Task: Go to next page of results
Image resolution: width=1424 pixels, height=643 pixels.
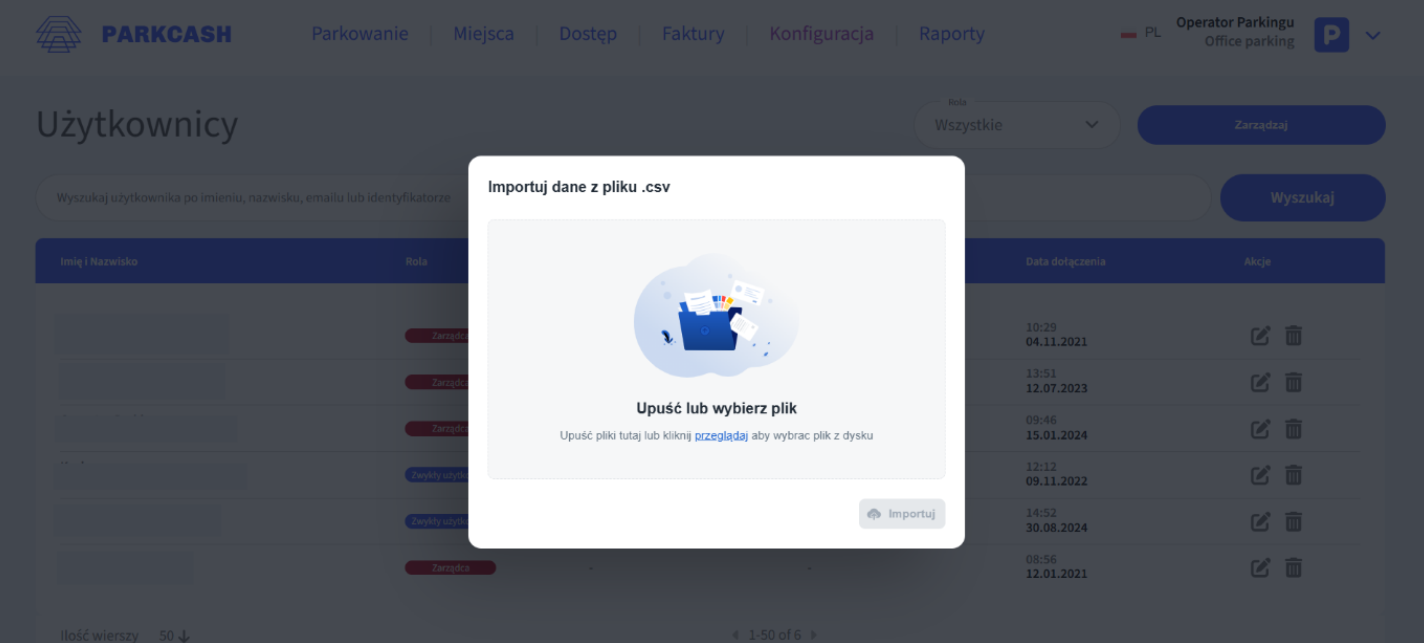Action: (813, 635)
